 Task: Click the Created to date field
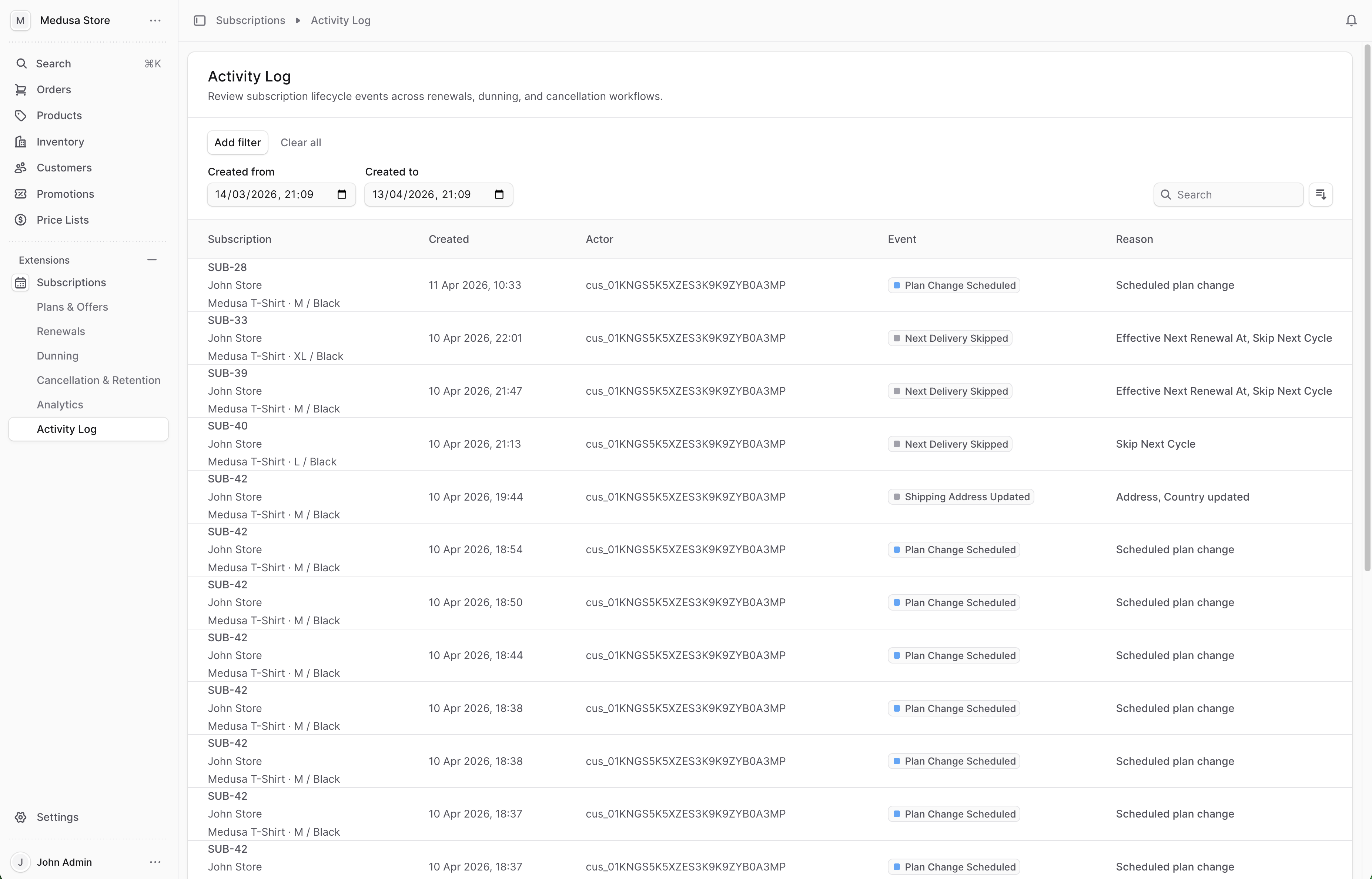pos(439,195)
